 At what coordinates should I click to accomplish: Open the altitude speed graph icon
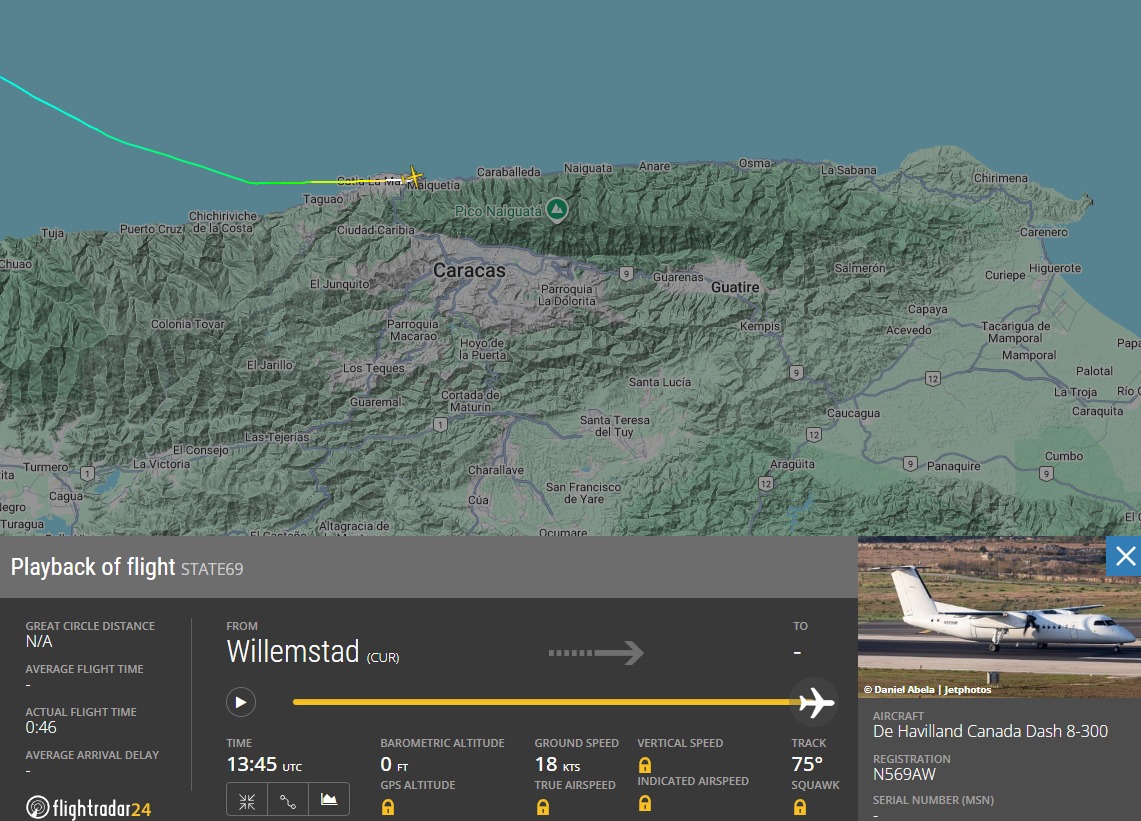tap(329, 799)
